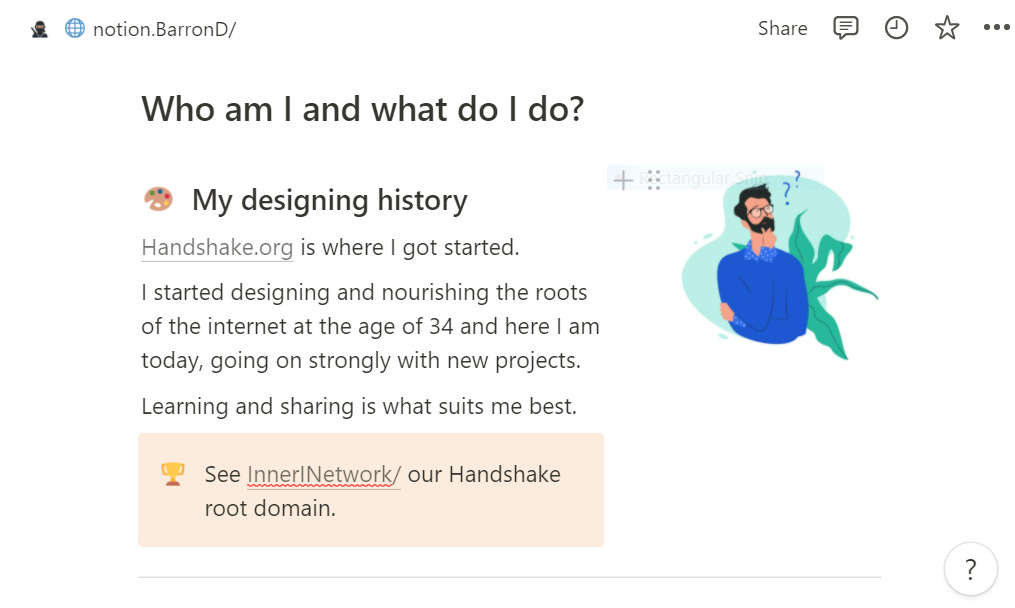Open the Handshake.org link

218,247
